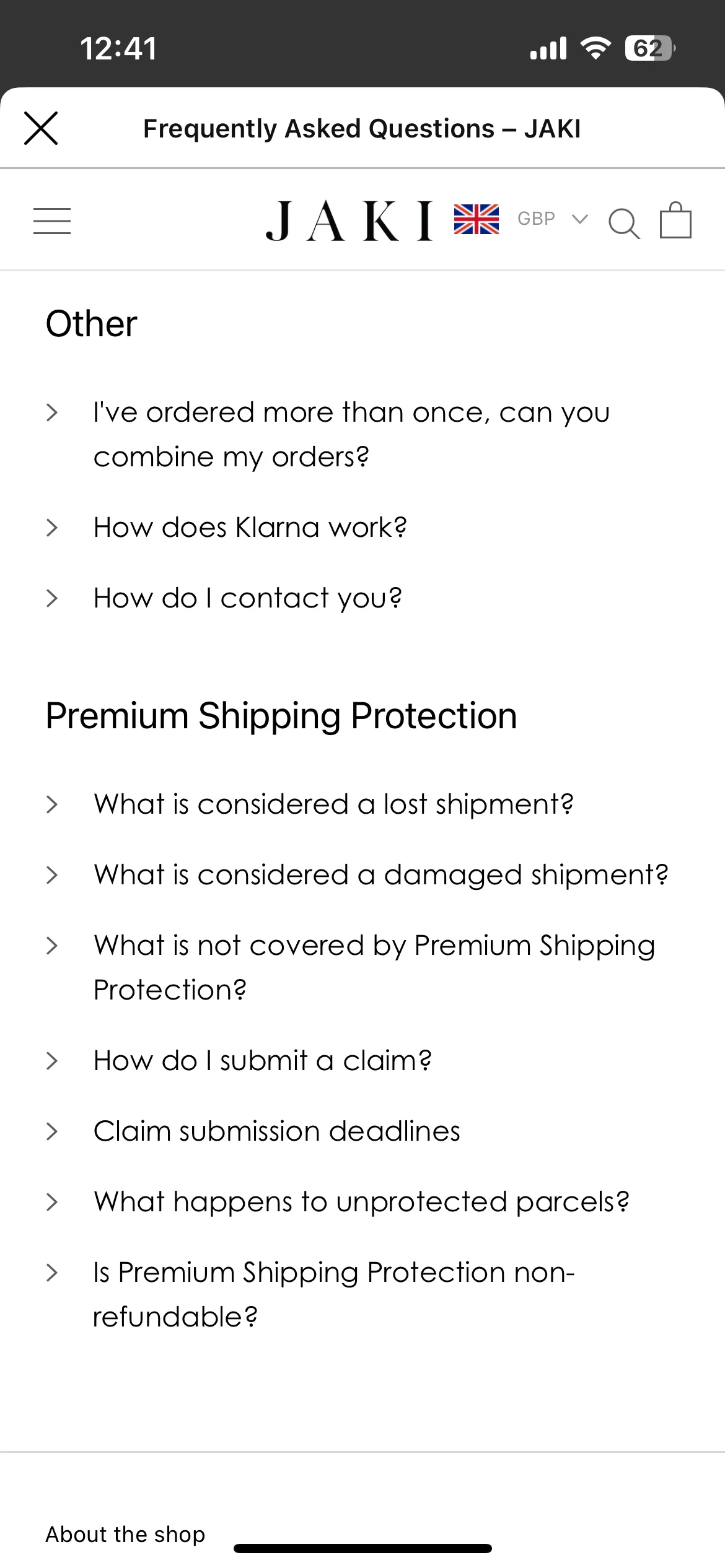Screen dimensions: 725x1568
Task: Open the shopping bag cart icon
Action: (675, 220)
